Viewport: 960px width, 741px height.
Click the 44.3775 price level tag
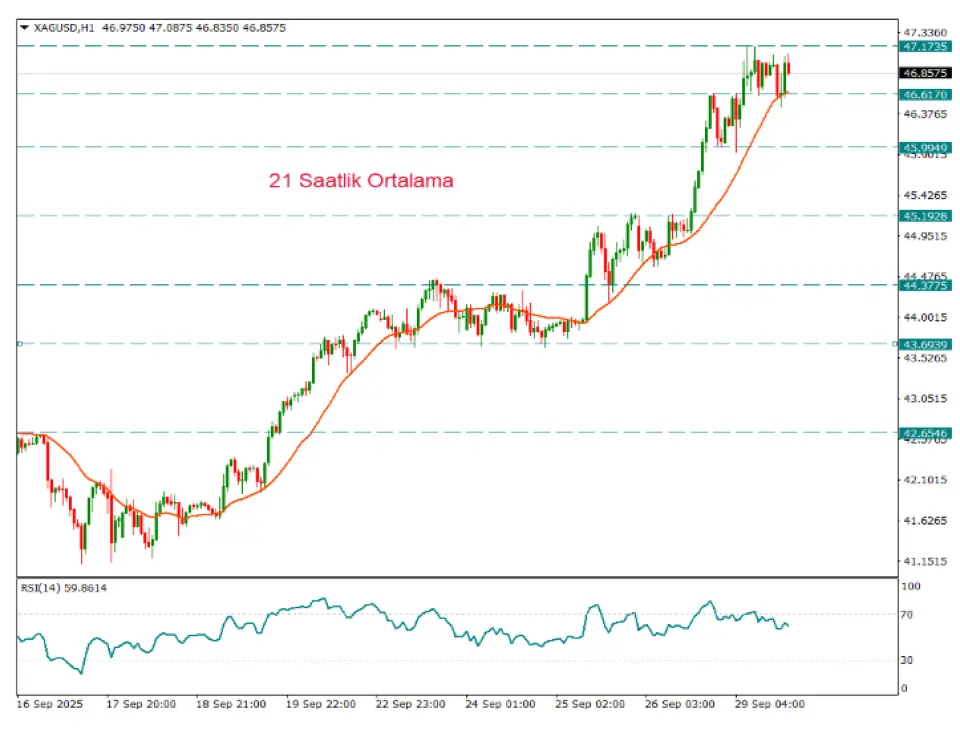click(x=924, y=285)
